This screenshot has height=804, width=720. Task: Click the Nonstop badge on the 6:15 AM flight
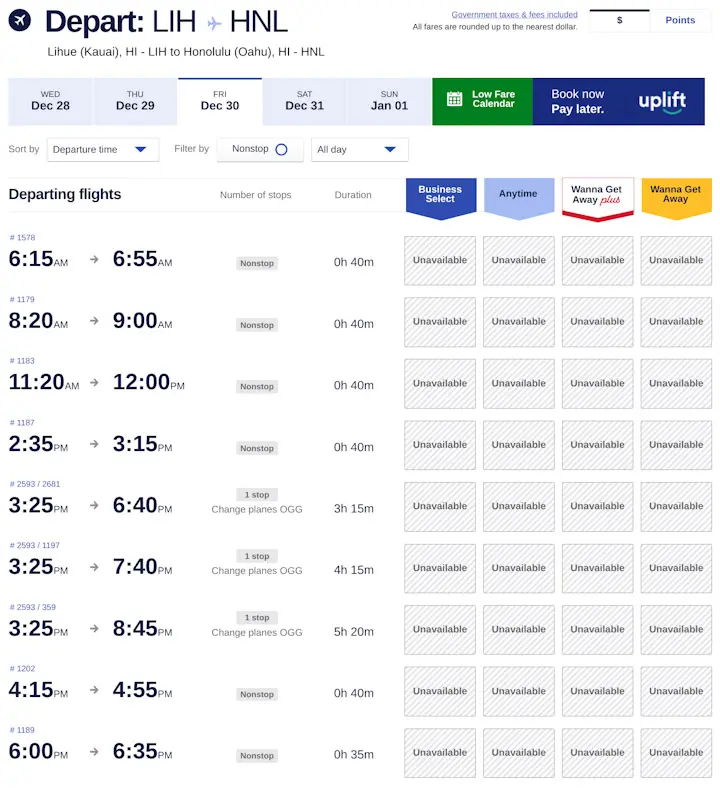pyautogui.click(x=257, y=263)
